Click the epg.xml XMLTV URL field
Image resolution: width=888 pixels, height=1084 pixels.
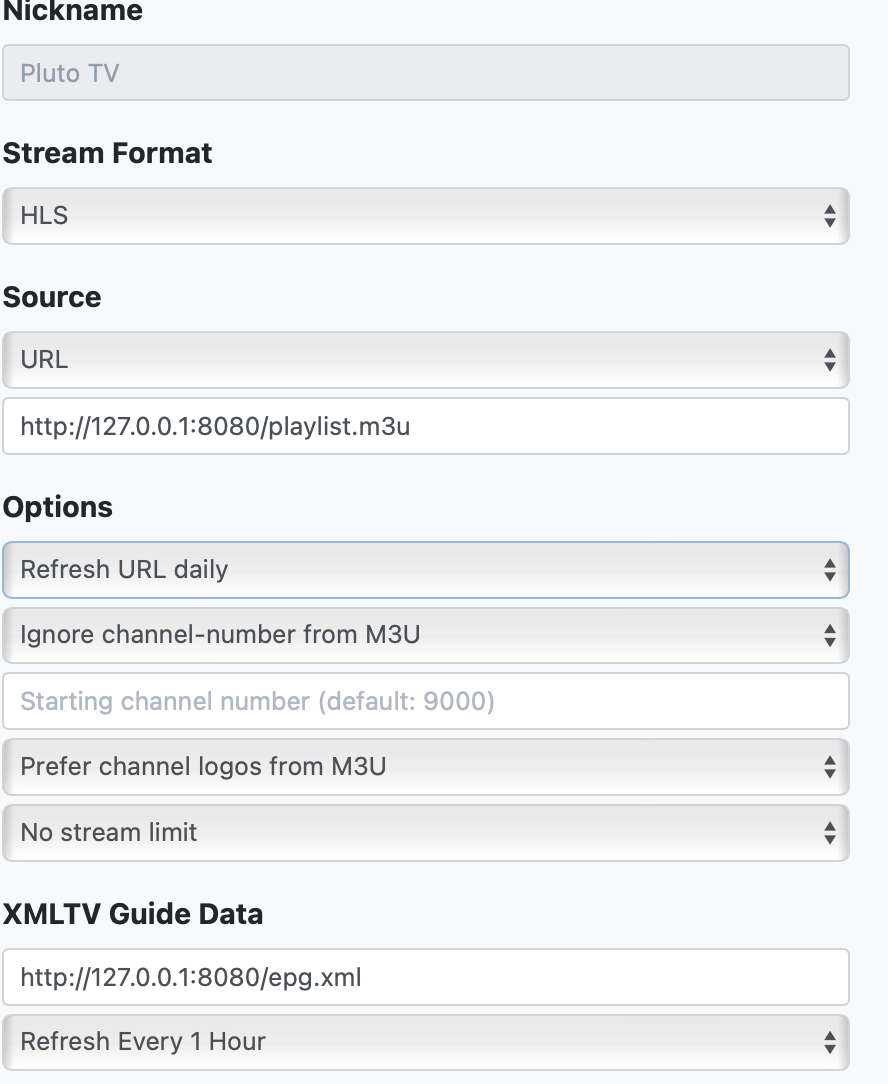[425, 977]
